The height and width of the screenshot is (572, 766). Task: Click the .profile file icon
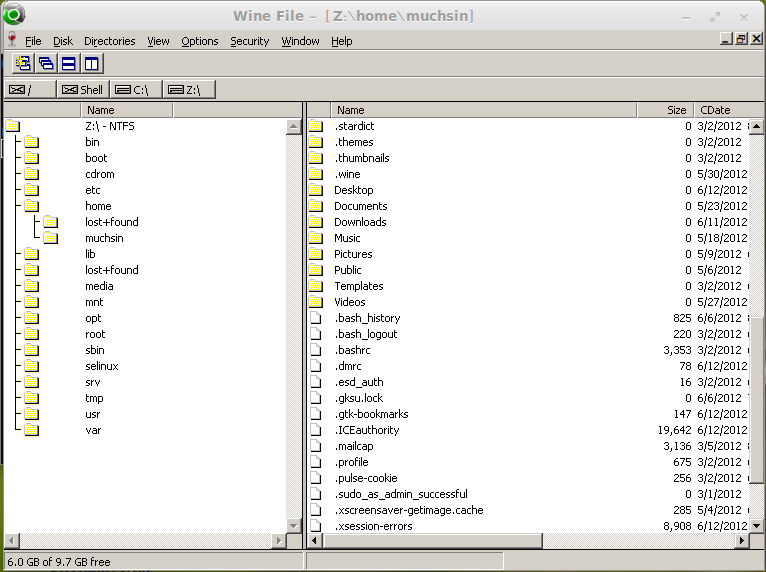[x=316, y=462]
